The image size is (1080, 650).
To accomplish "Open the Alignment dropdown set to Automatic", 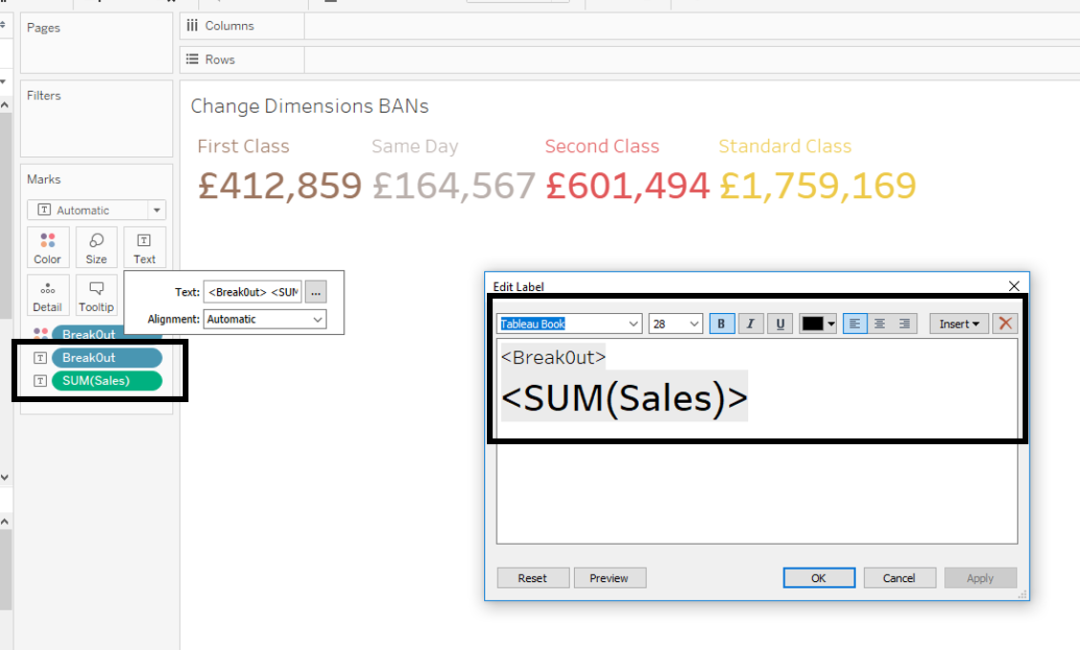I will 264,319.
